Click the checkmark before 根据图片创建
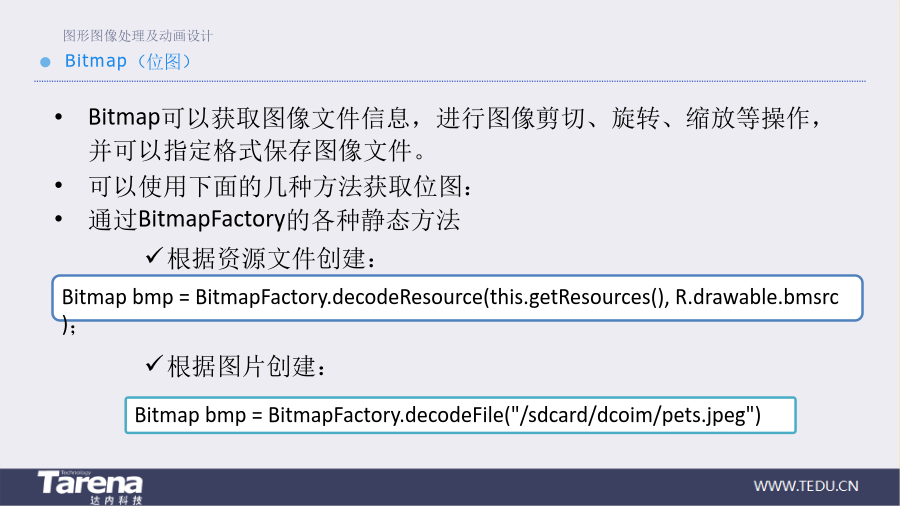Screen dimensions: 900x506 (x=154, y=363)
